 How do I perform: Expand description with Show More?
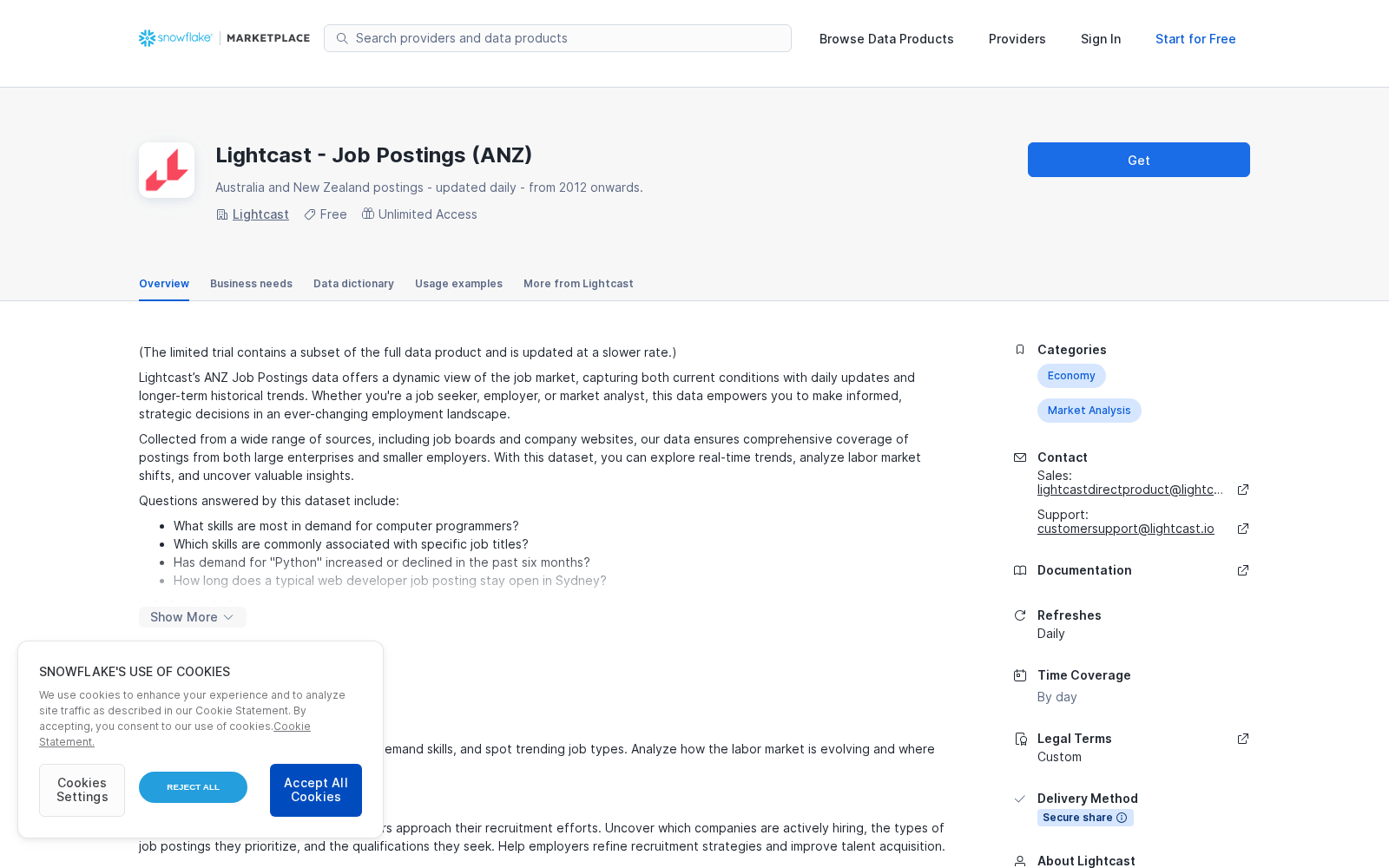[193, 617]
